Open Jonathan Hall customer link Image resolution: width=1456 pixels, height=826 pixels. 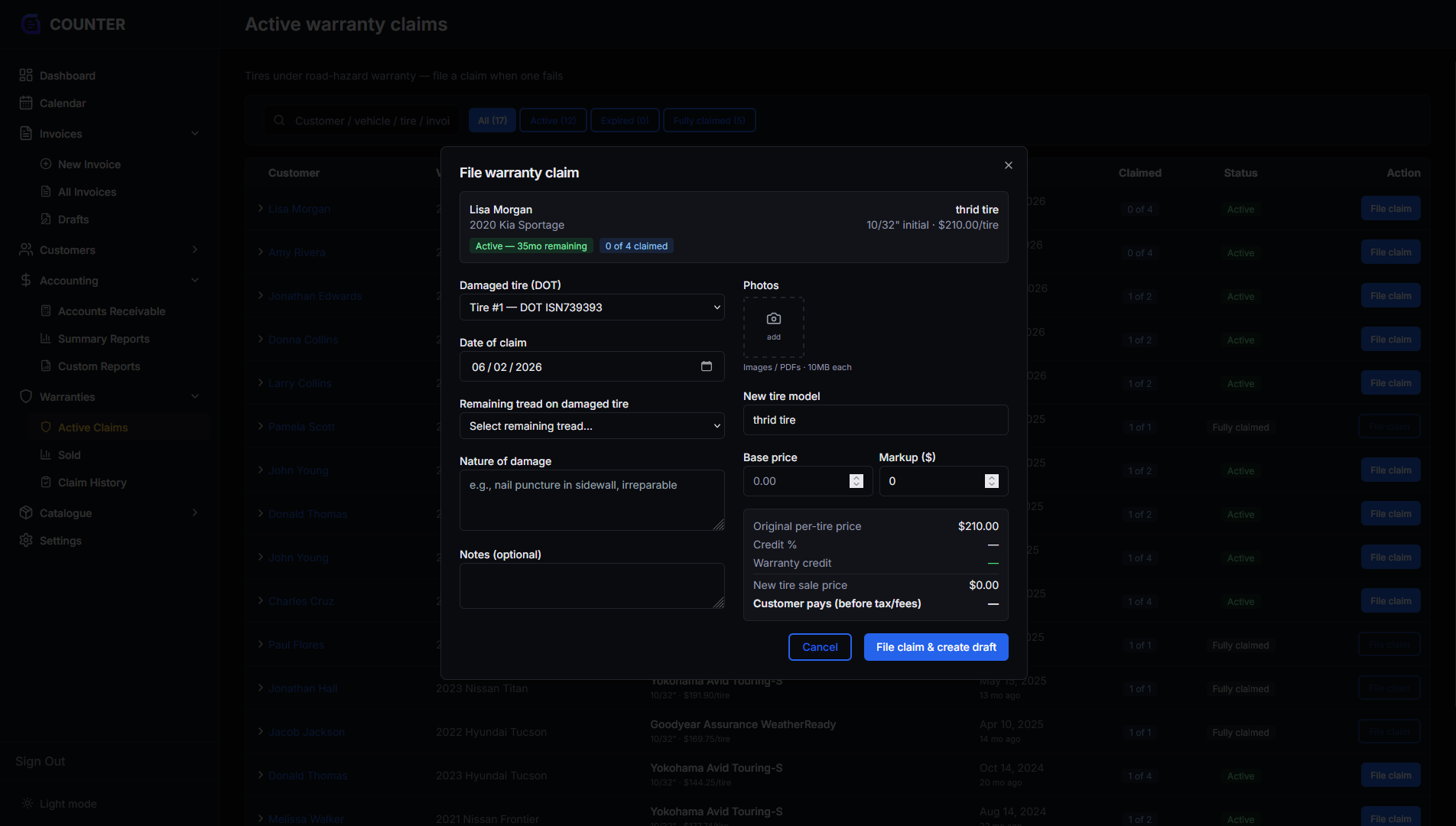point(303,688)
